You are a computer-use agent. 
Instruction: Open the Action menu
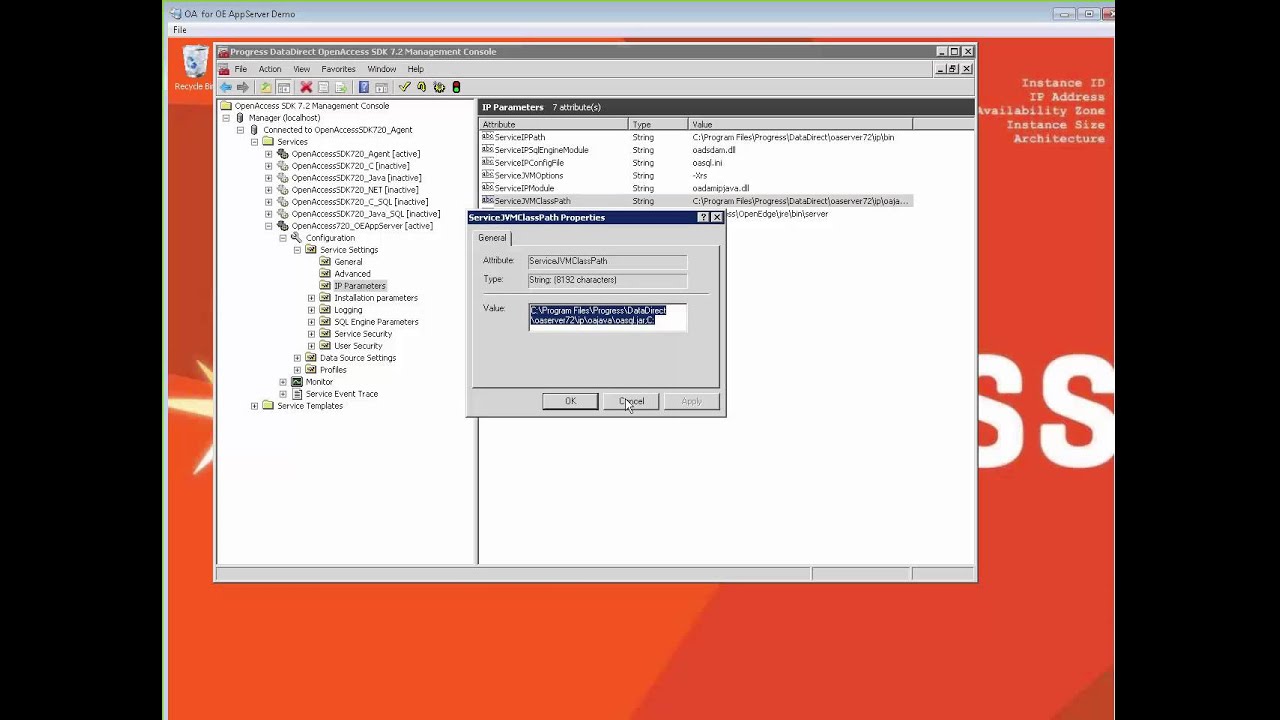pyautogui.click(x=270, y=69)
